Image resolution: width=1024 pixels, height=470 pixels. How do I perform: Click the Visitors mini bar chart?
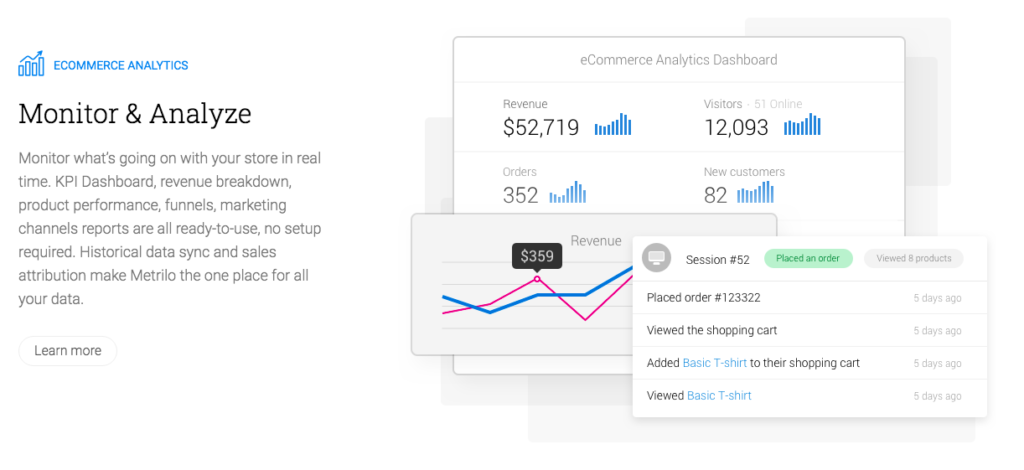[802, 124]
